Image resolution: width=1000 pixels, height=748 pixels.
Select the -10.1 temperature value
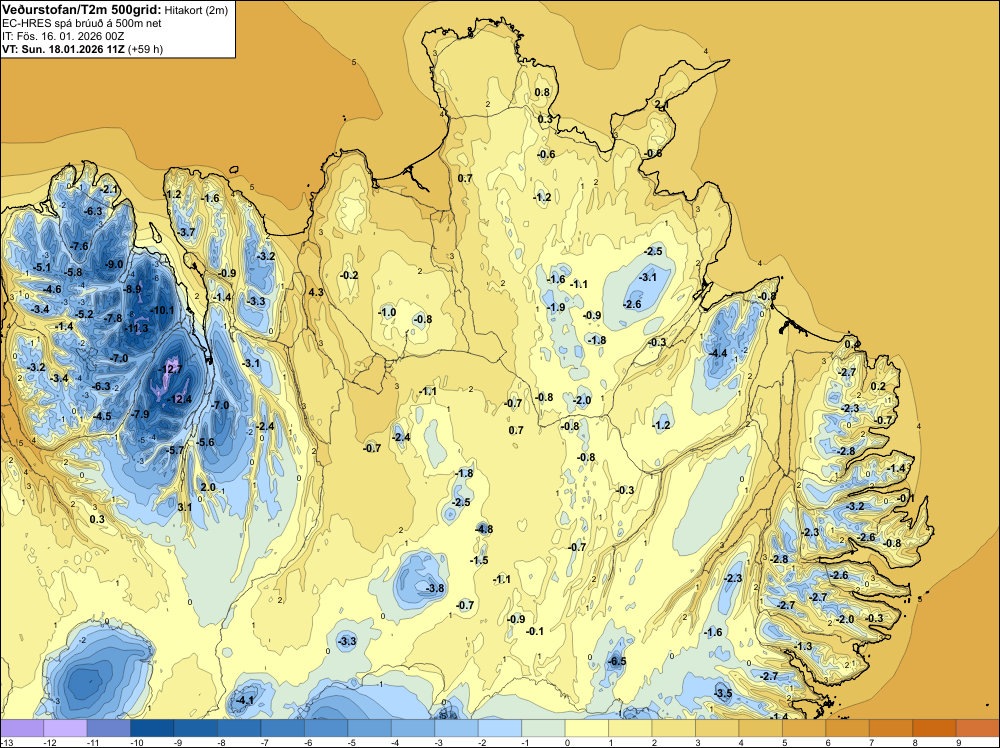pyautogui.click(x=161, y=310)
